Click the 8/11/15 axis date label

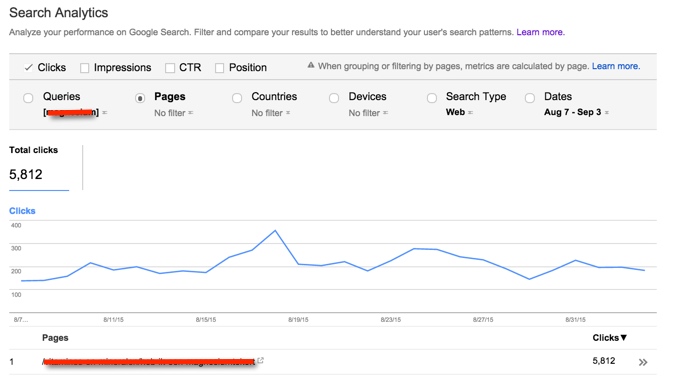pos(113,320)
